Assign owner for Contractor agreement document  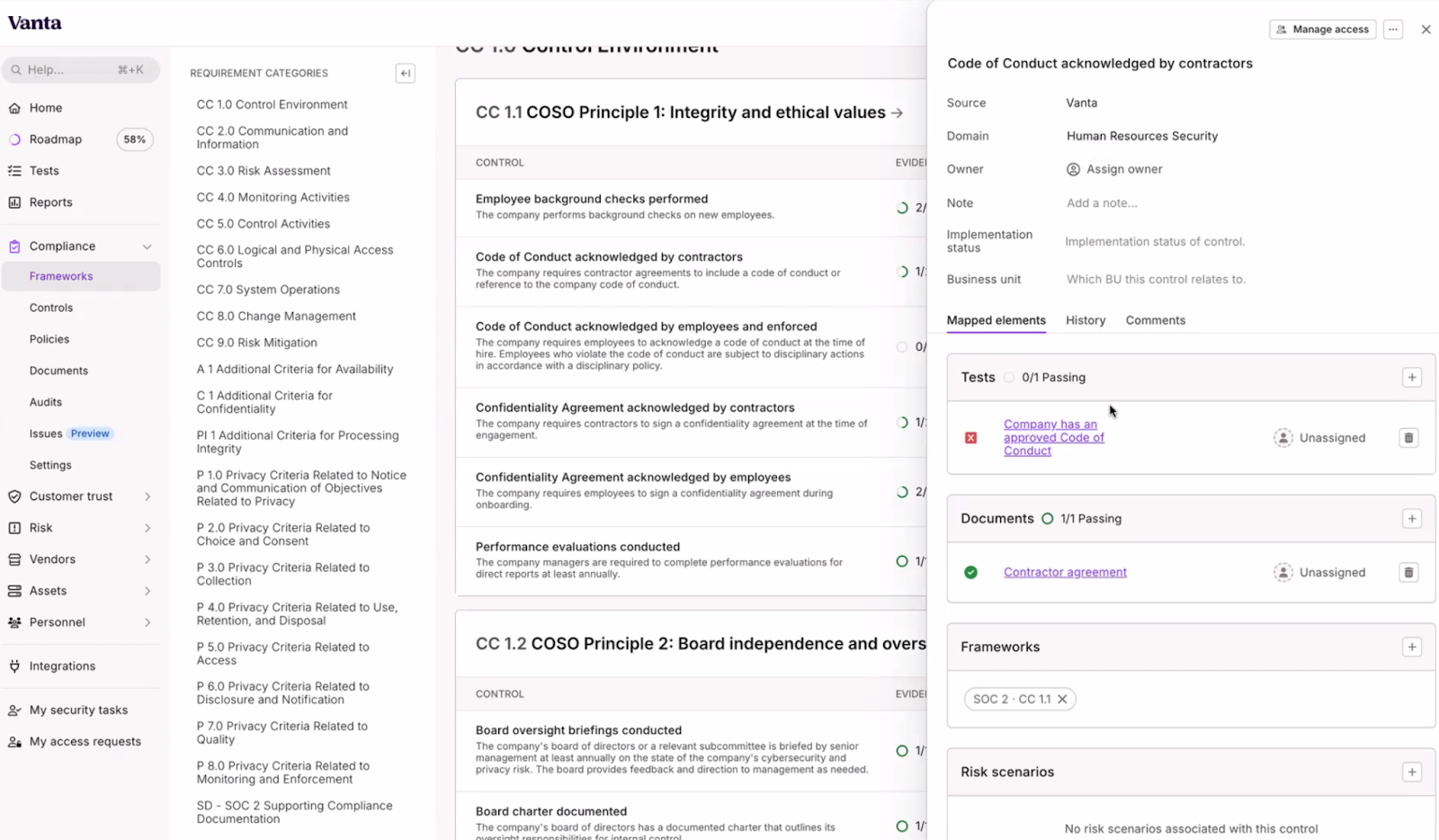[x=1319, y=573]
